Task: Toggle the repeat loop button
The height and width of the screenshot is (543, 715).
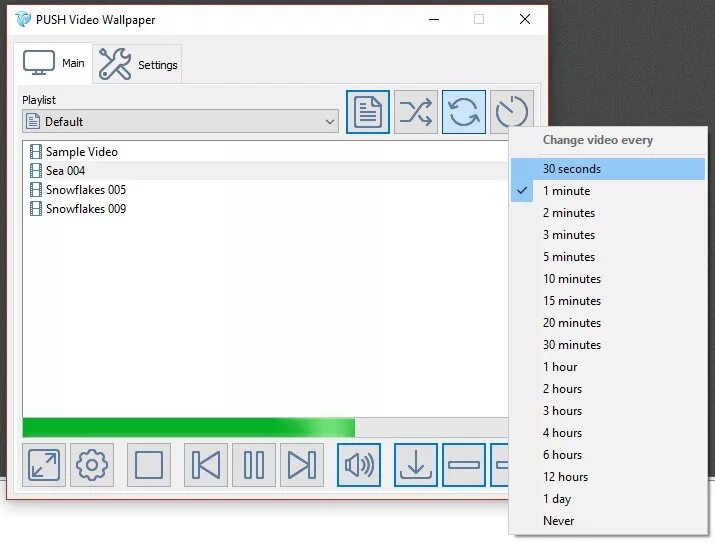Action: pyautogui.click(x=464, y=112)
